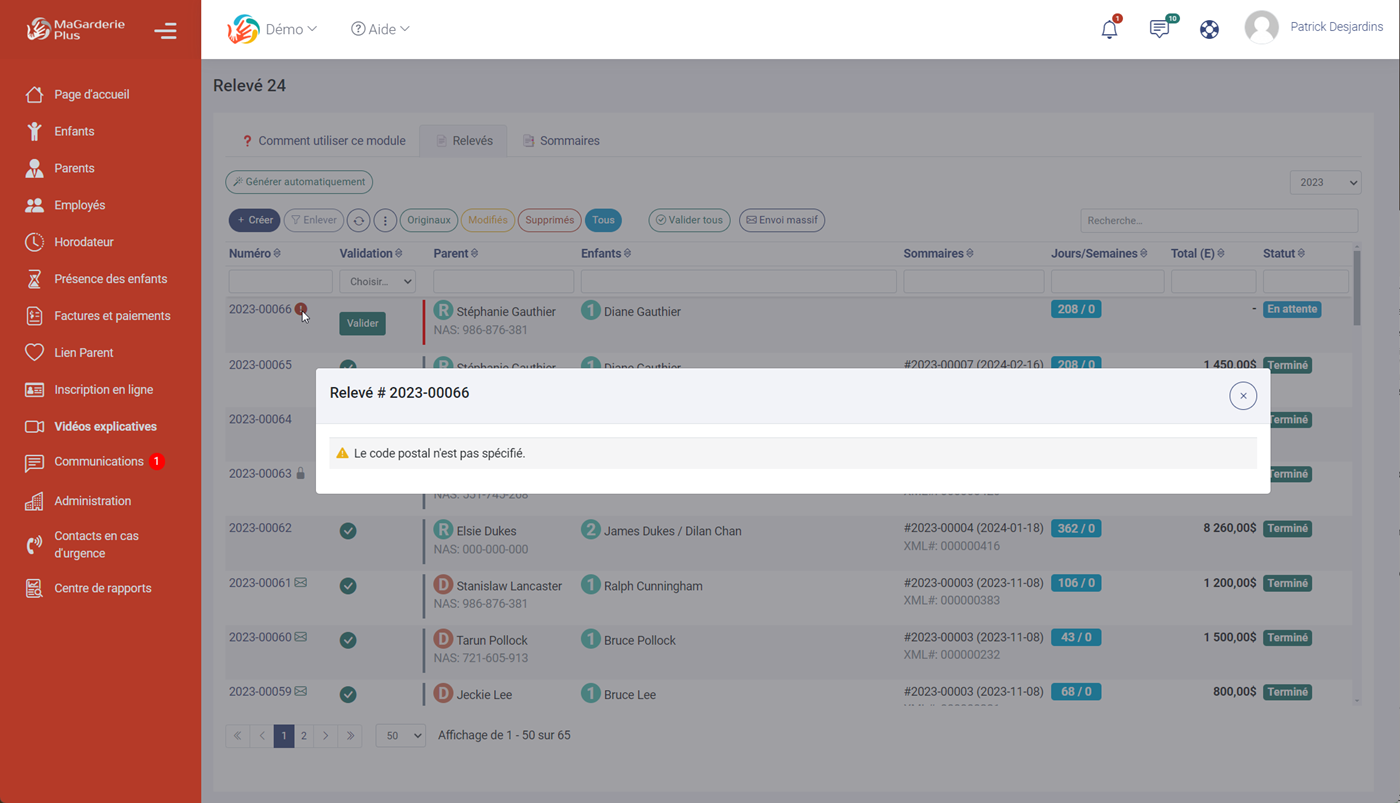Click in the Recherche search field

1218,220
